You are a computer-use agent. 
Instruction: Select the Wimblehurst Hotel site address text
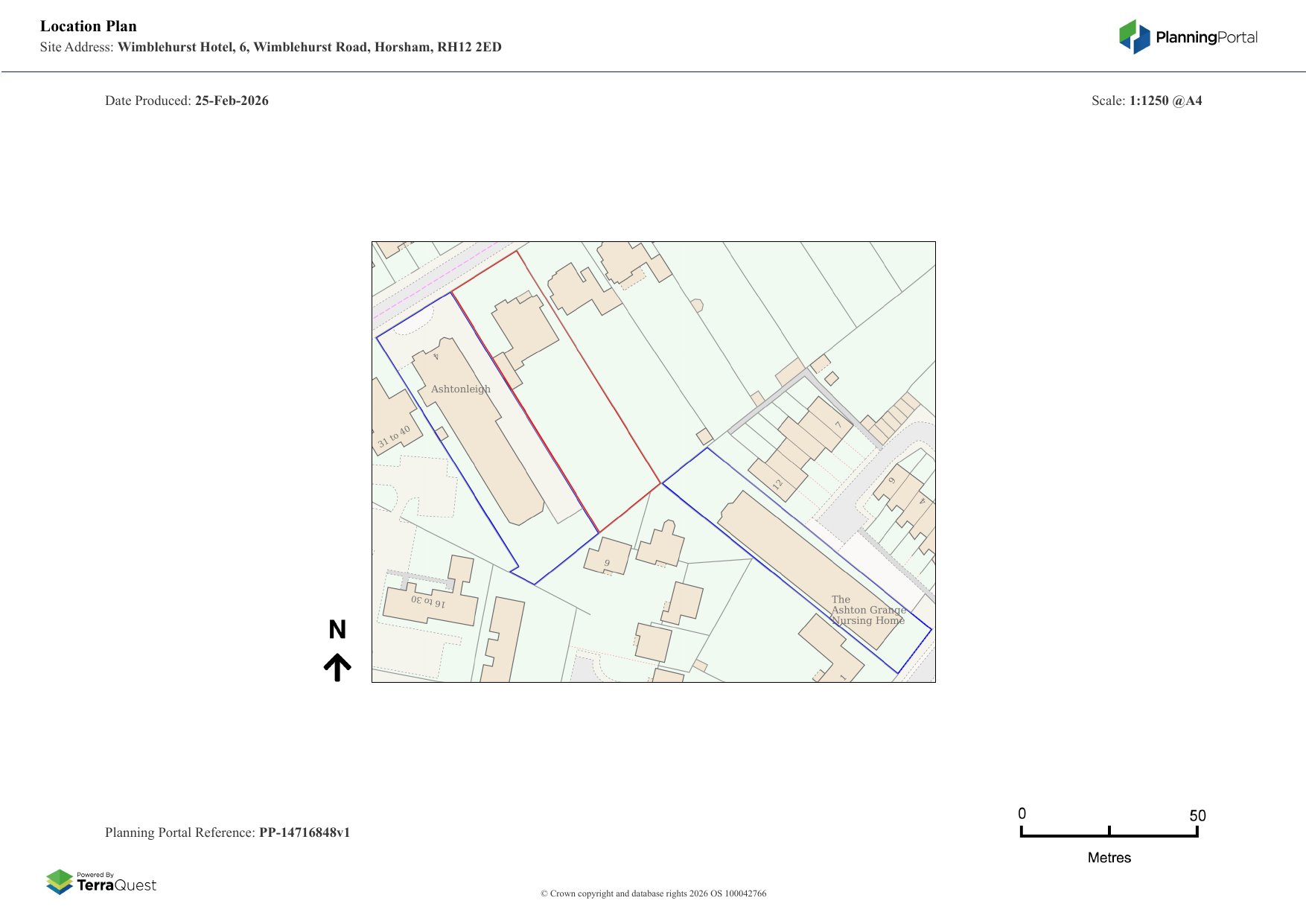click(309, 47)
